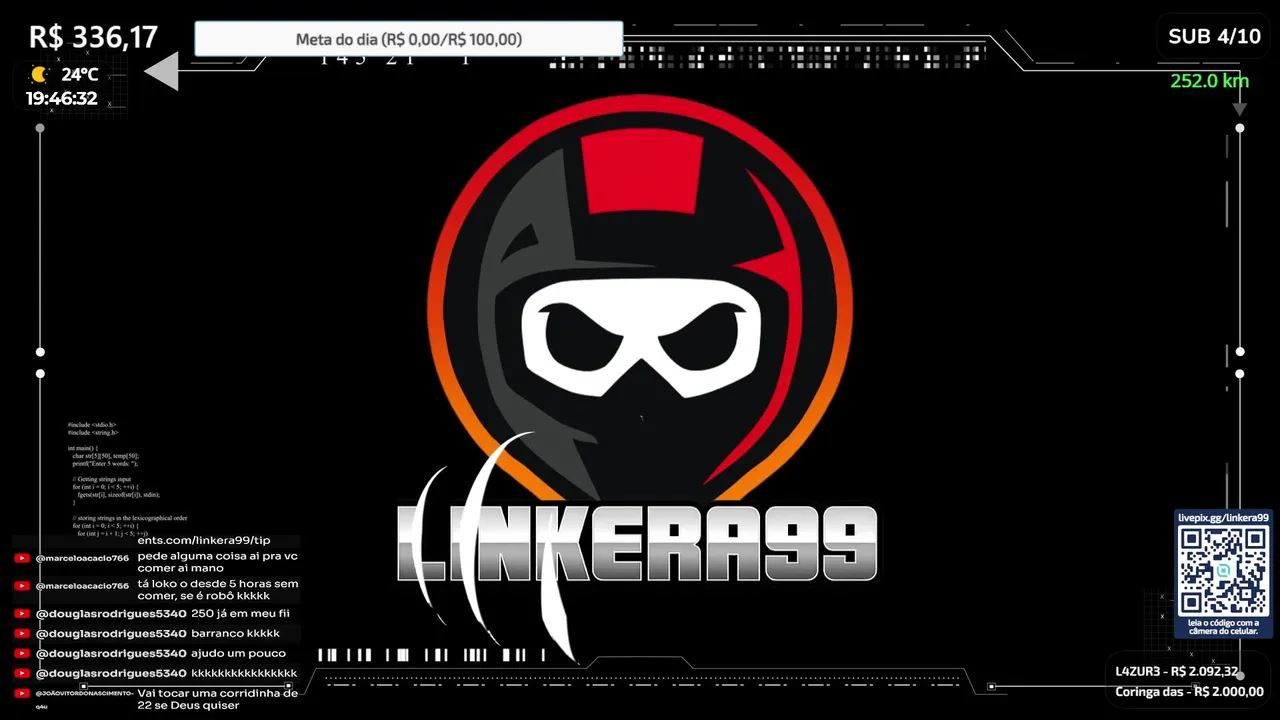Open the livepix.gg/linkera99 link text
The width and height of the screenshot is (1280, 720).
point(1223,518)
